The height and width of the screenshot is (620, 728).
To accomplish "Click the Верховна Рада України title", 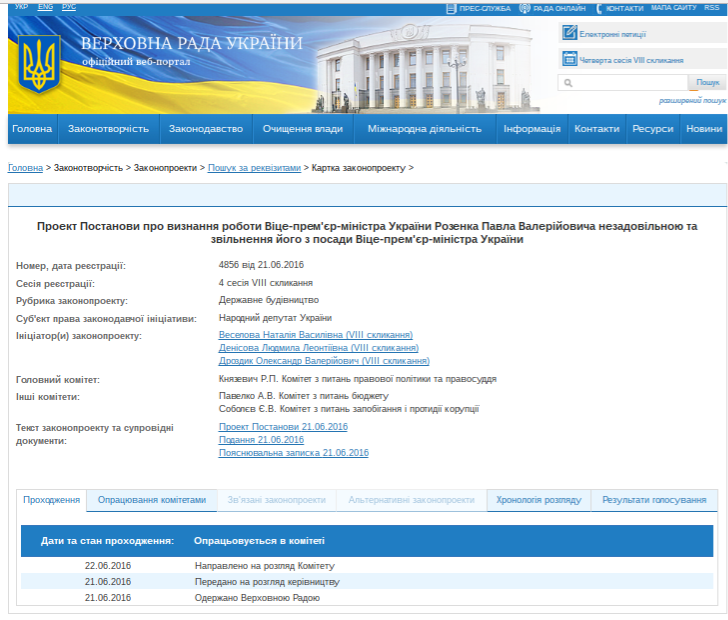I will point(192,43).
